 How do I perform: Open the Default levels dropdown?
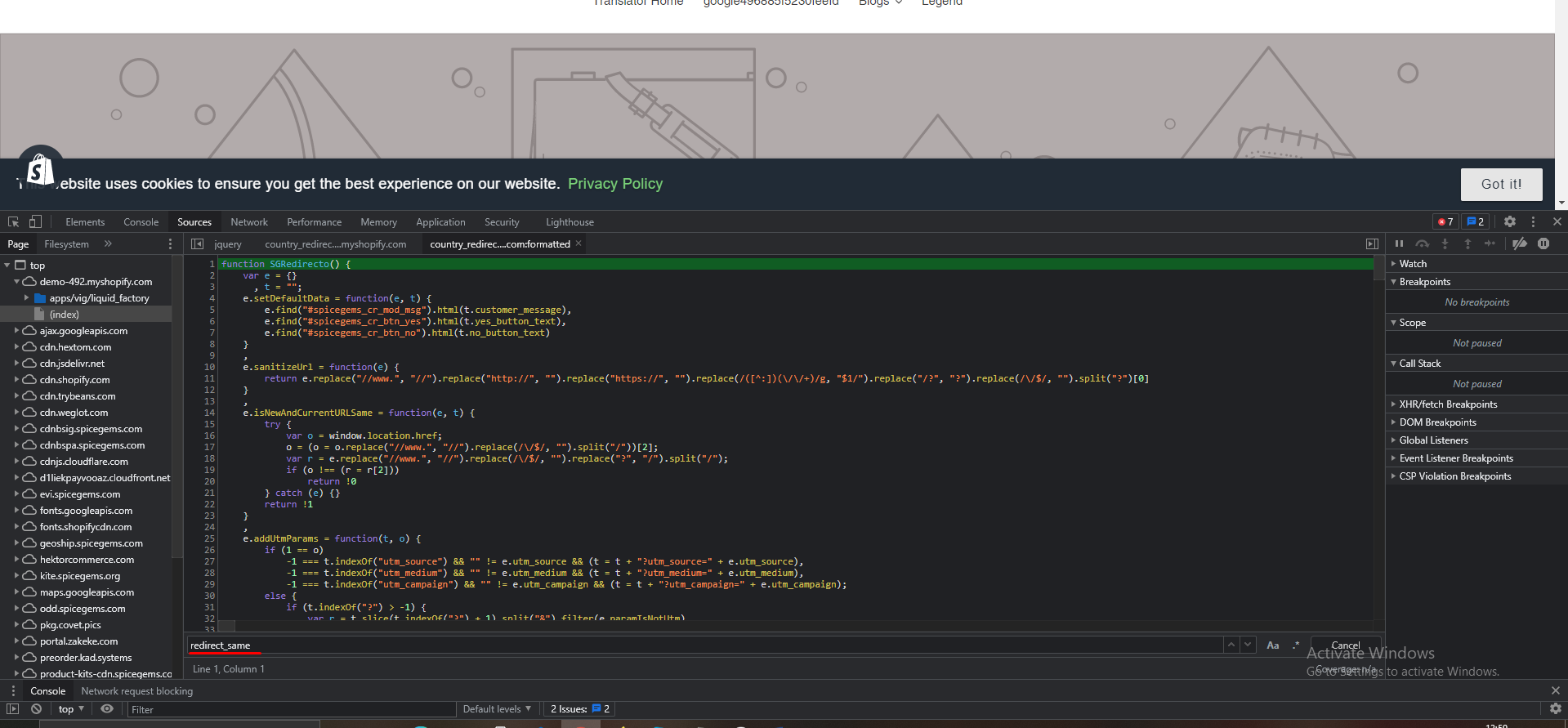[497, 709]
